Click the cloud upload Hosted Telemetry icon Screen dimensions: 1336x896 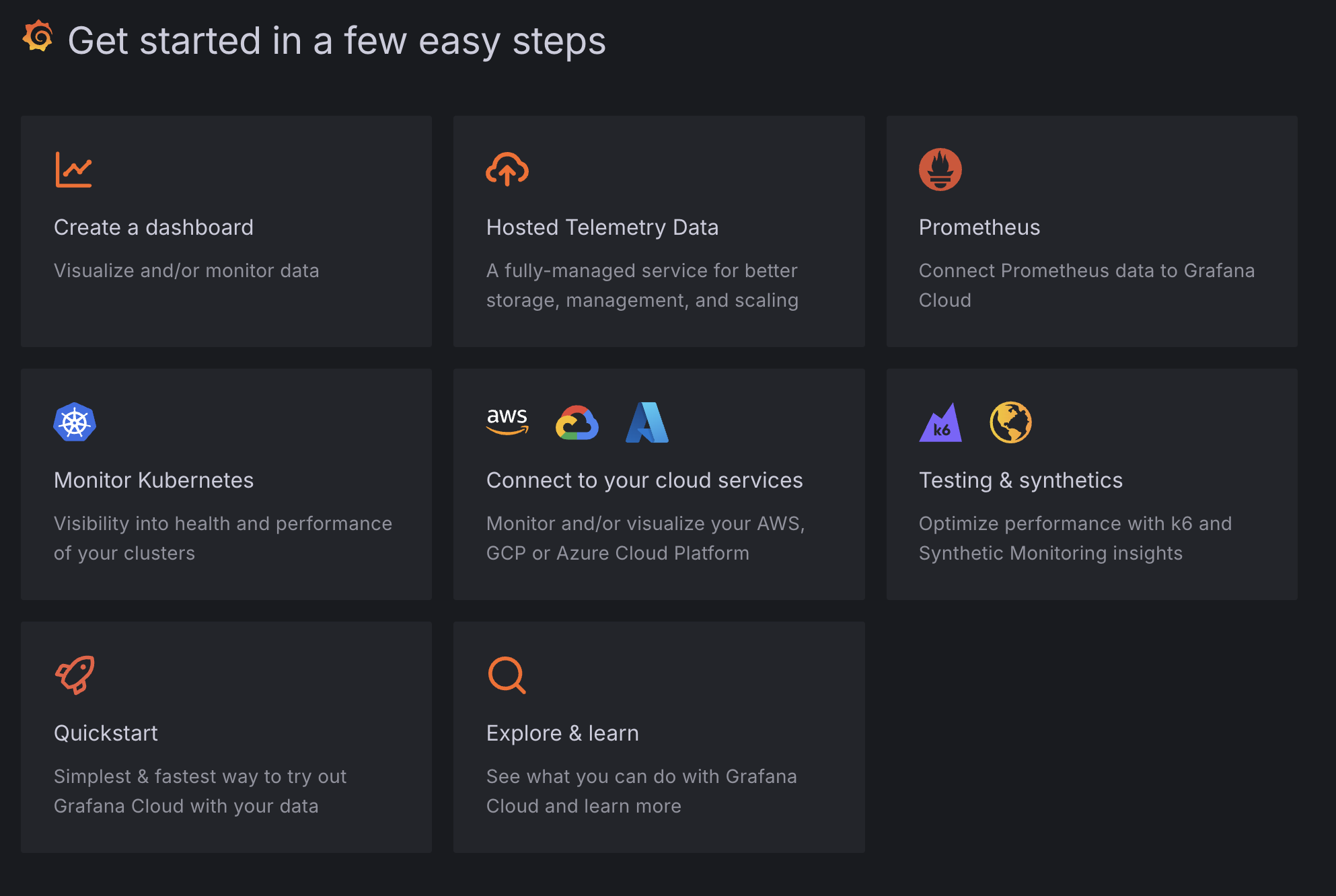click(507, 170)
